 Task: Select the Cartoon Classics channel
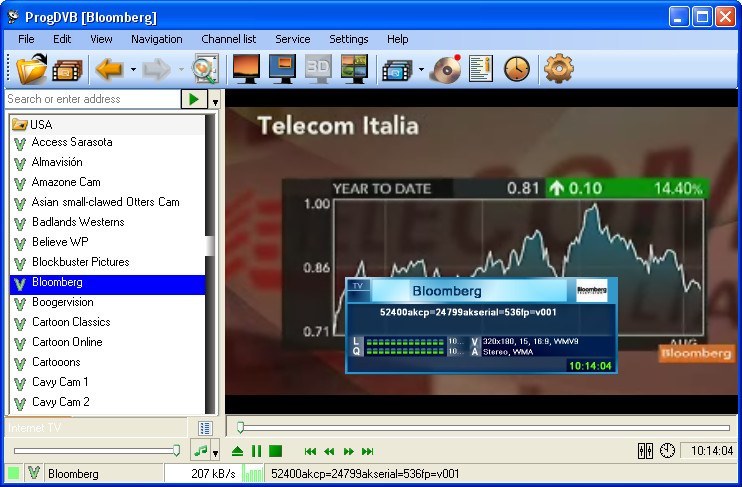(x=107, y=322)
